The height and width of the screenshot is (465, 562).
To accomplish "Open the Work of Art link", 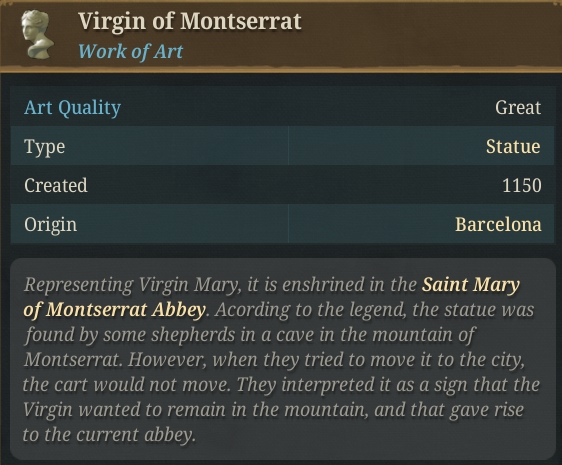I will pos(130,52).
